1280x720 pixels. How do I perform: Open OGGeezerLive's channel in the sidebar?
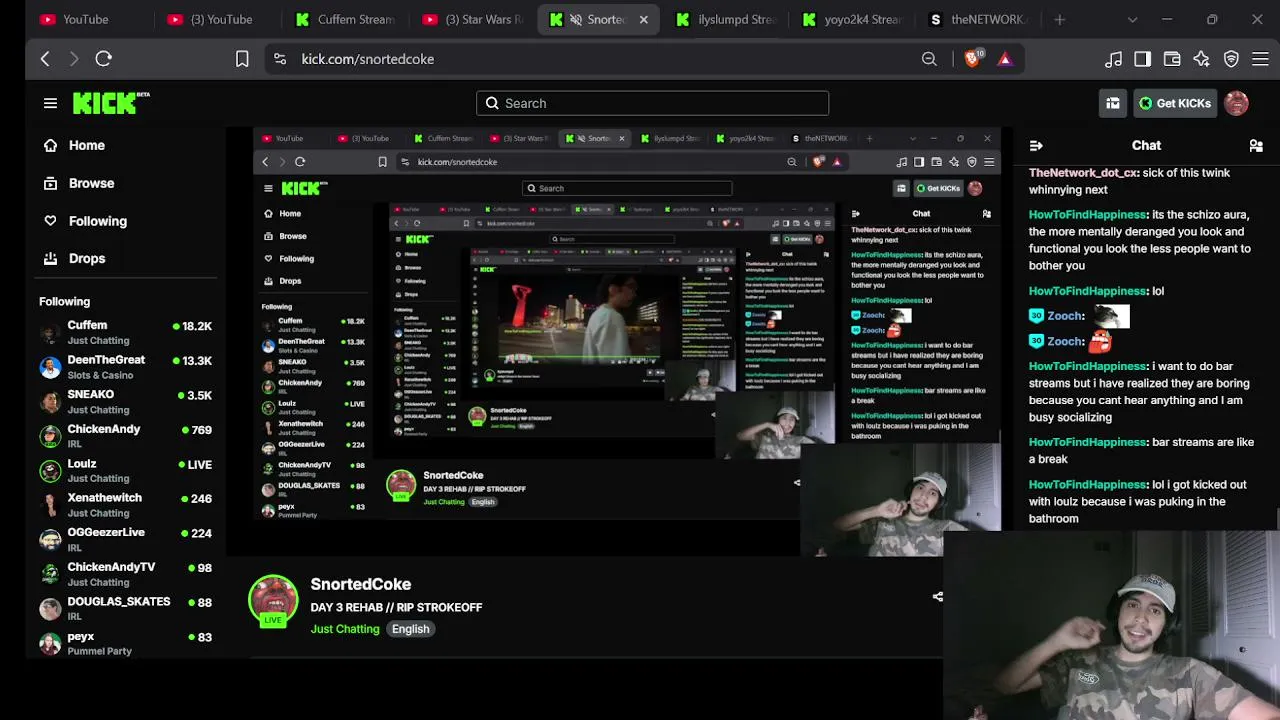click(x=125, y=539)
